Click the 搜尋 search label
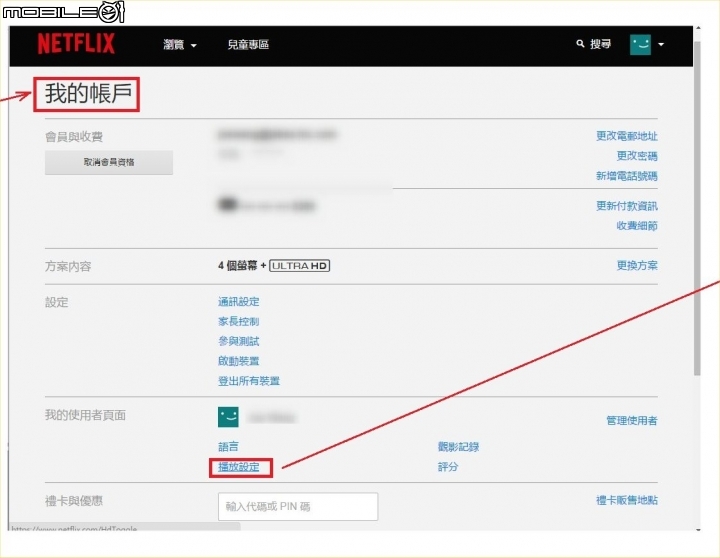Screen dimensions: 720x558 pos(600,44)
